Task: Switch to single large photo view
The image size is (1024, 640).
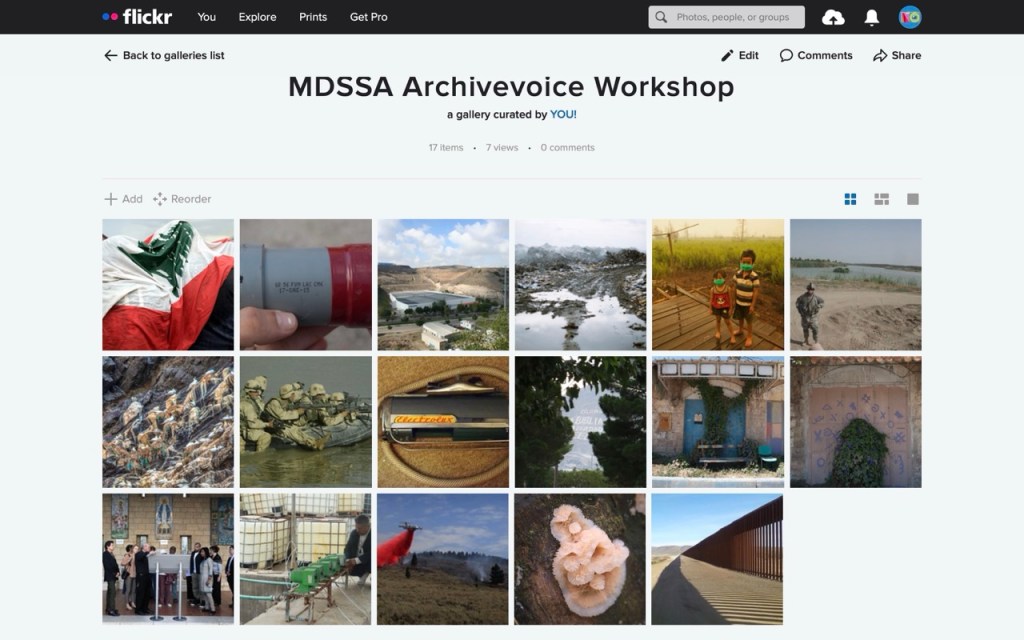Action: coord(913,199)
